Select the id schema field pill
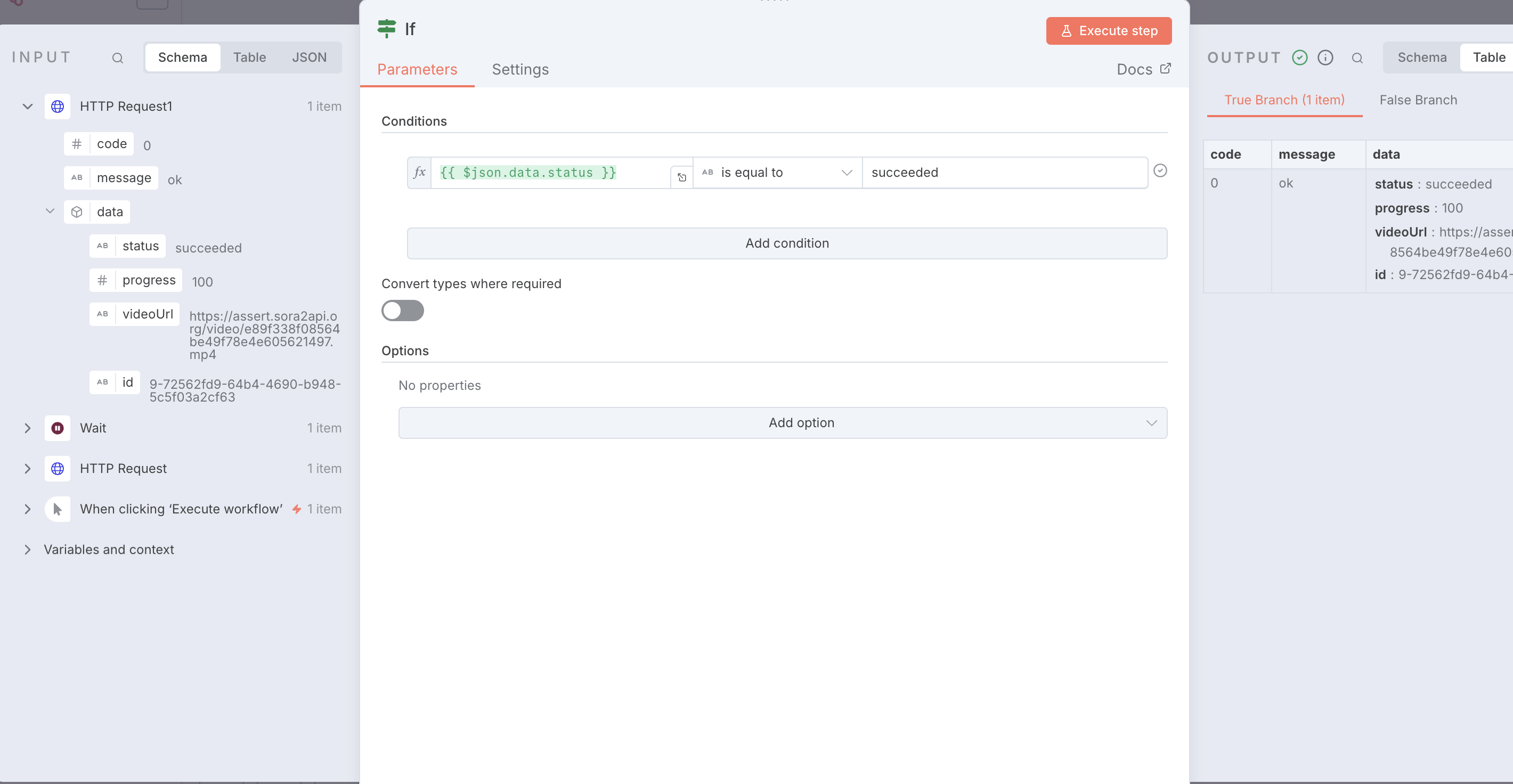1513x784 pixels. point(115,382)
